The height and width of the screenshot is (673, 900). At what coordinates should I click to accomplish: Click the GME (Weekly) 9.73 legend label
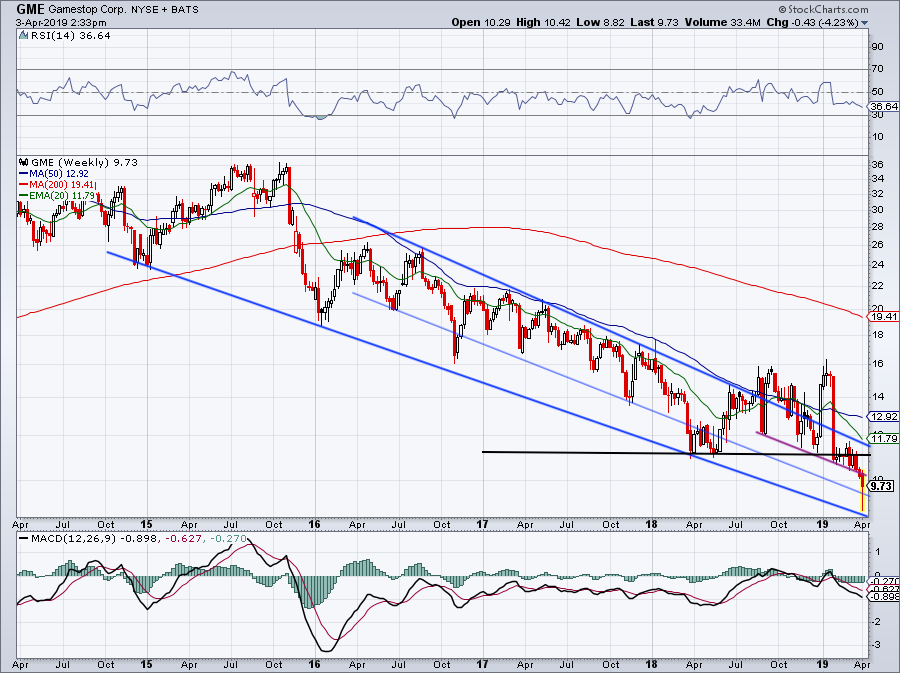click(x=84, y=162)
